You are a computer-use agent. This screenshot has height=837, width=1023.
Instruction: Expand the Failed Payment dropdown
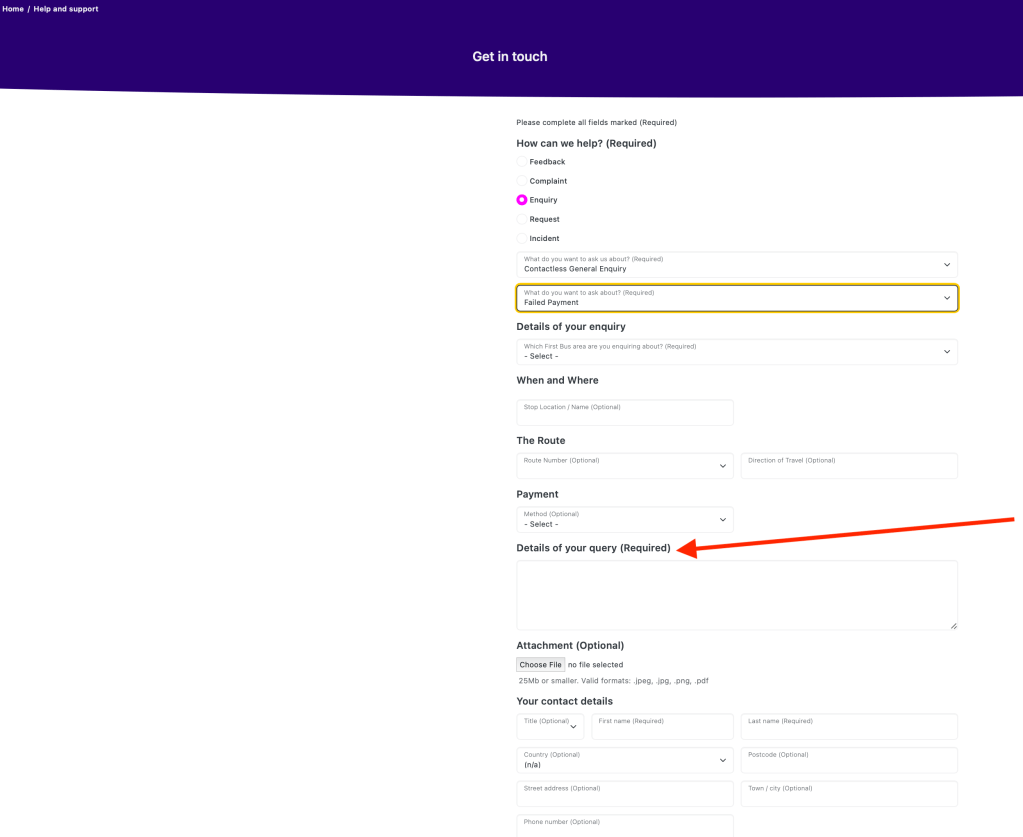[x=736, y=298]
